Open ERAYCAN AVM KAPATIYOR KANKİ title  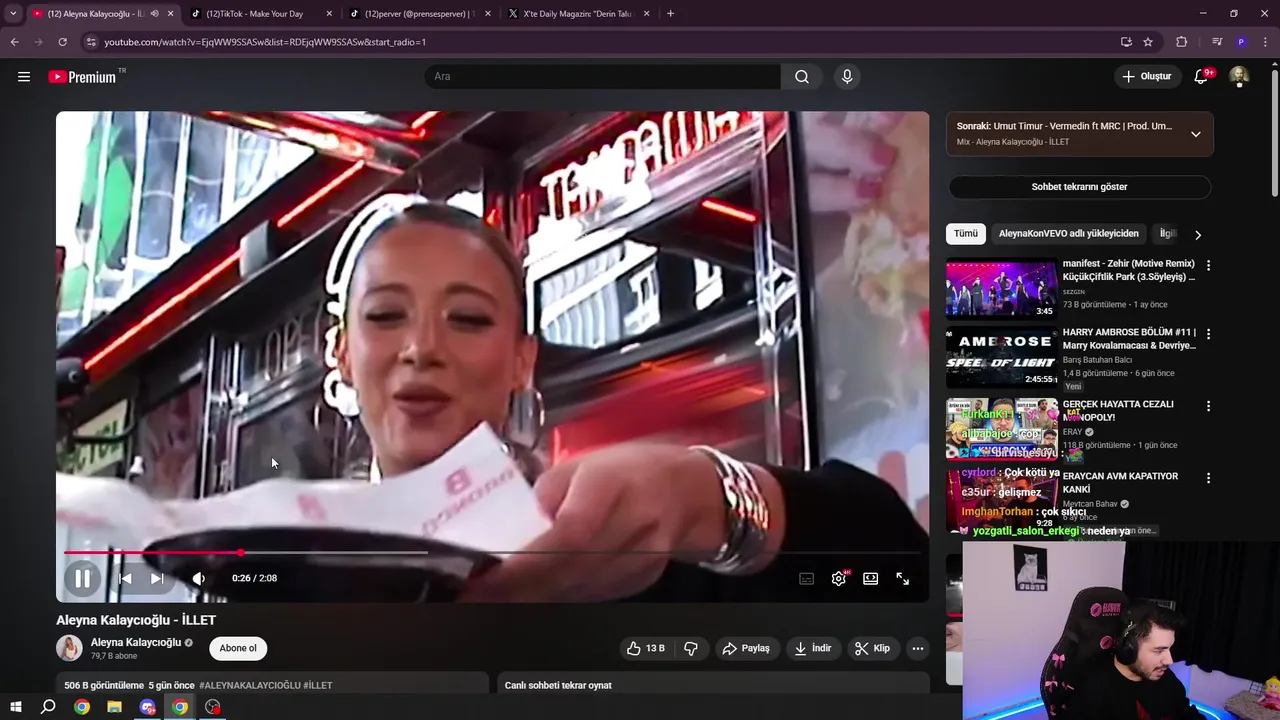pyautogui.click(x=1120, y=482)
